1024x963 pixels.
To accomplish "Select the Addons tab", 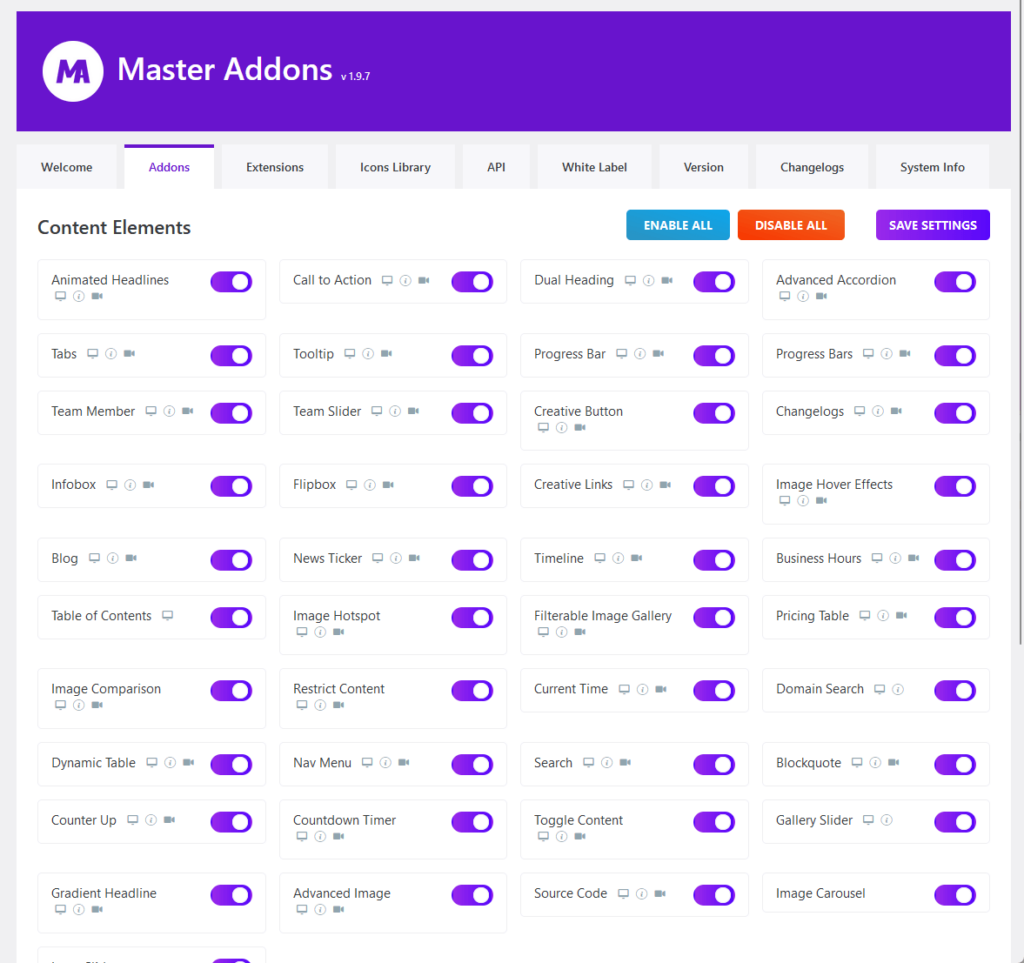I will click(x=169, y=167).
